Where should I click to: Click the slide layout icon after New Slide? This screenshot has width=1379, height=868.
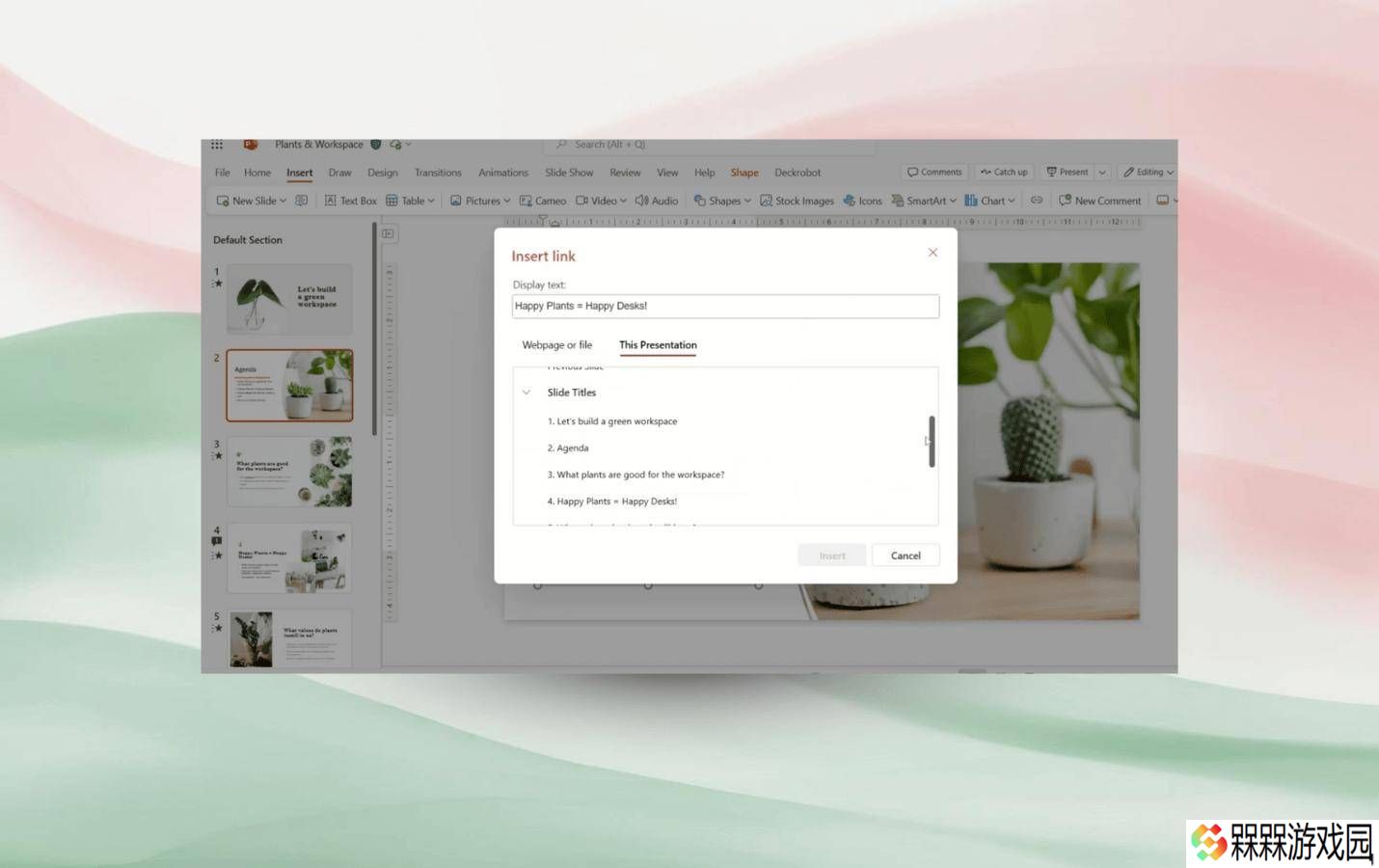click(x=302, y=201)
